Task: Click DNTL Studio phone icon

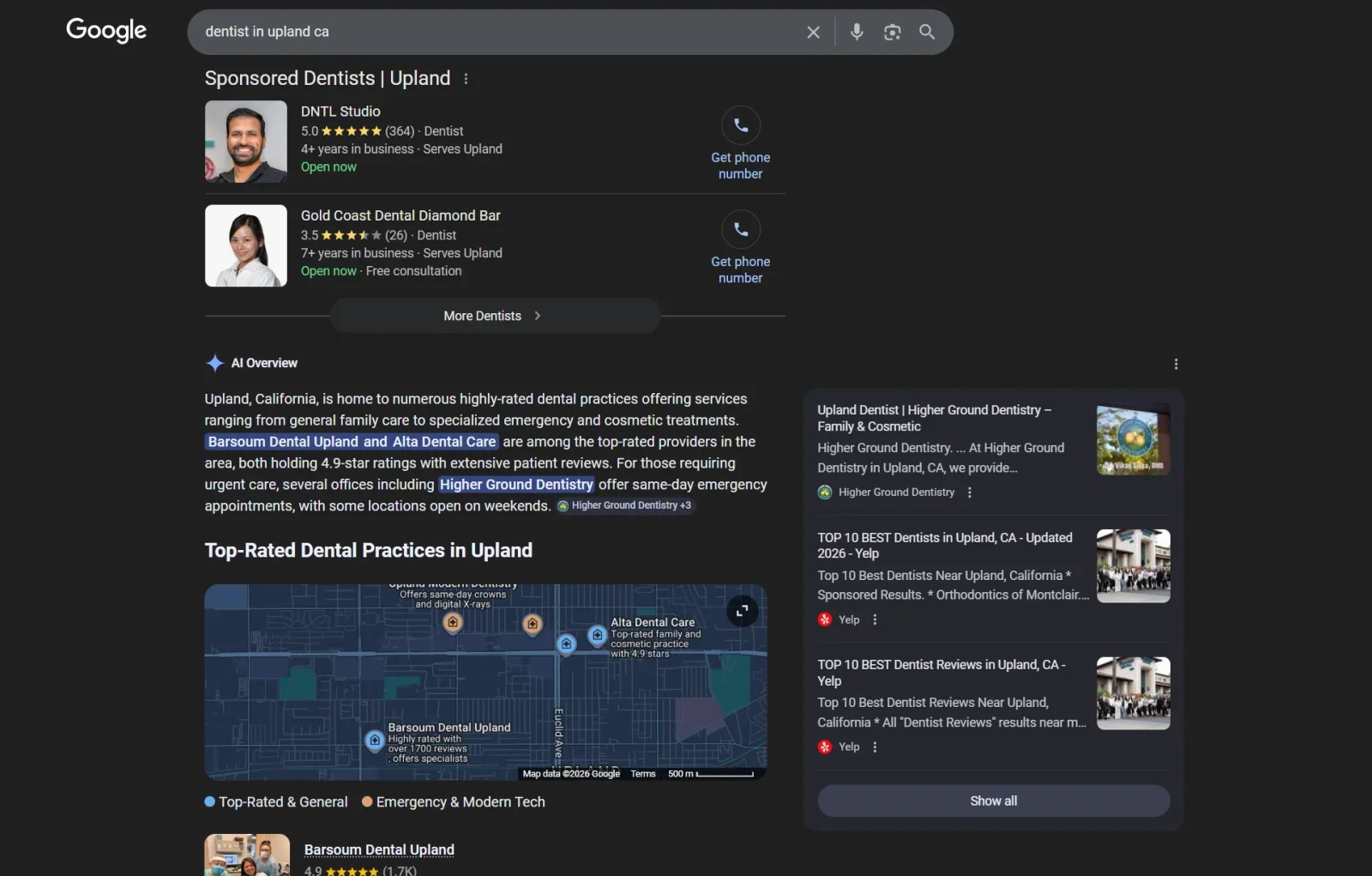Action: (740, 126)
